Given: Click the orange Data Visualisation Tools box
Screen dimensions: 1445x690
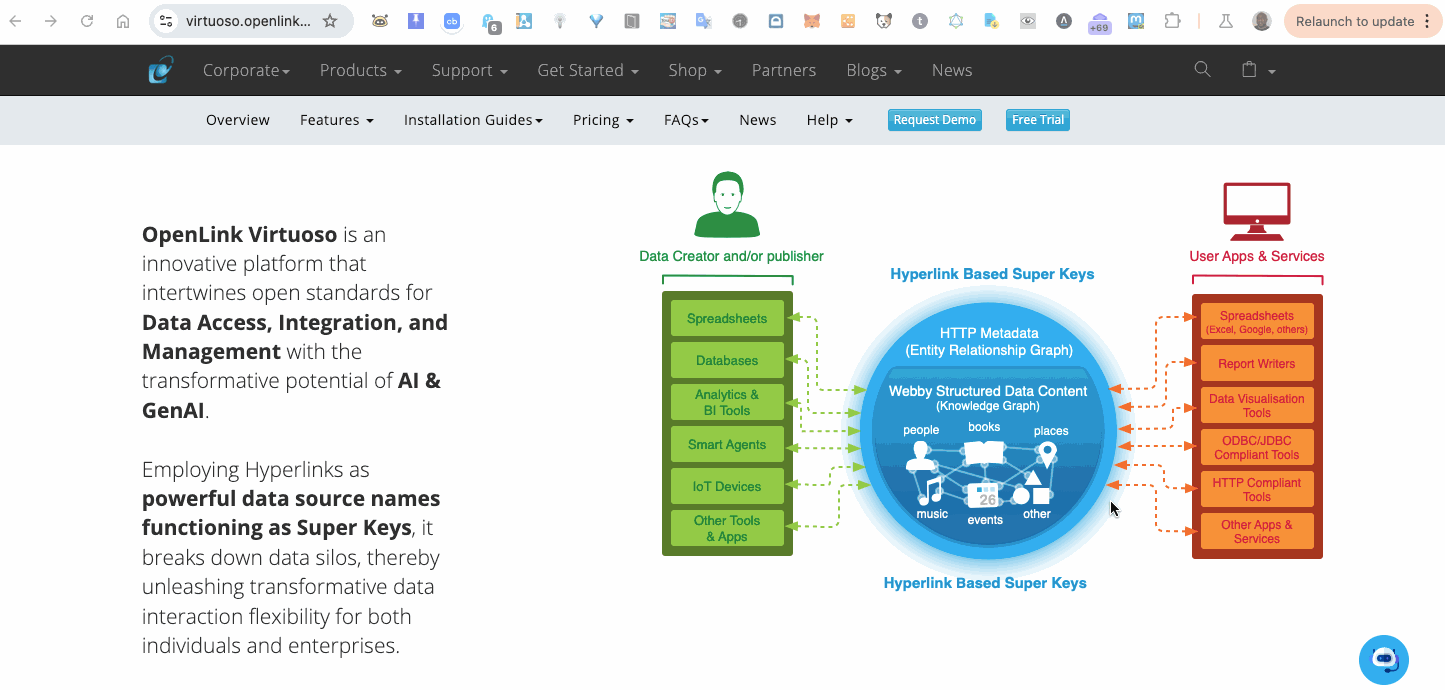Looking at the screenshot, I should (x=1257, y=406).
